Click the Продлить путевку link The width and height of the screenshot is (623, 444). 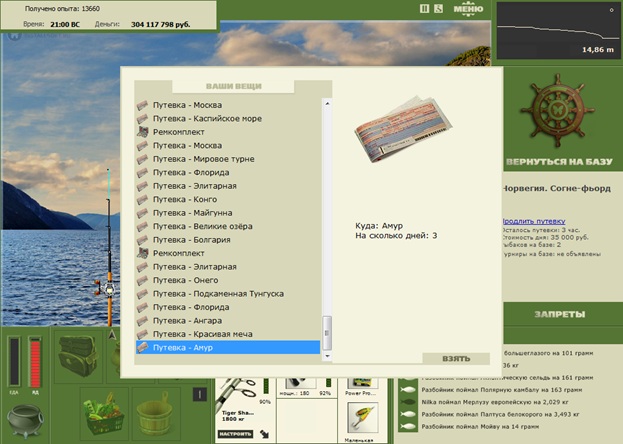click(x=534, y=221)
